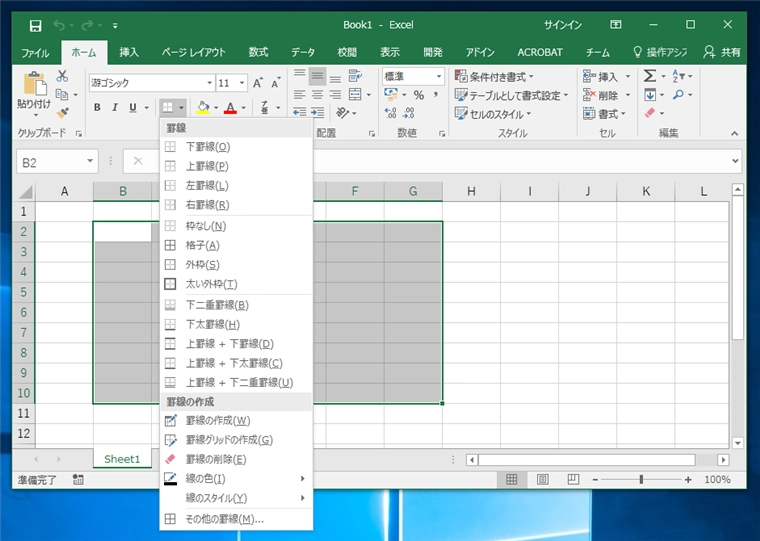
Task: Click the Select All corner triangle
Action: point(25,192)
